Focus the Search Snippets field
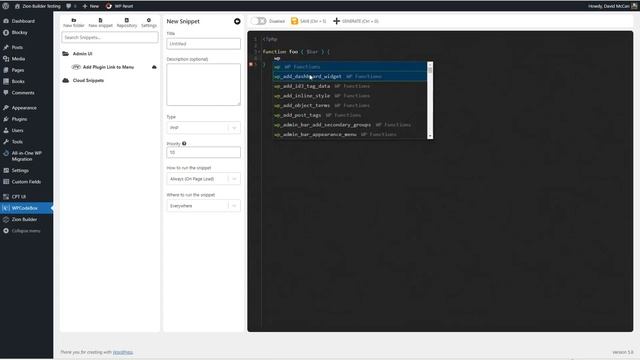 click(110, 37)
